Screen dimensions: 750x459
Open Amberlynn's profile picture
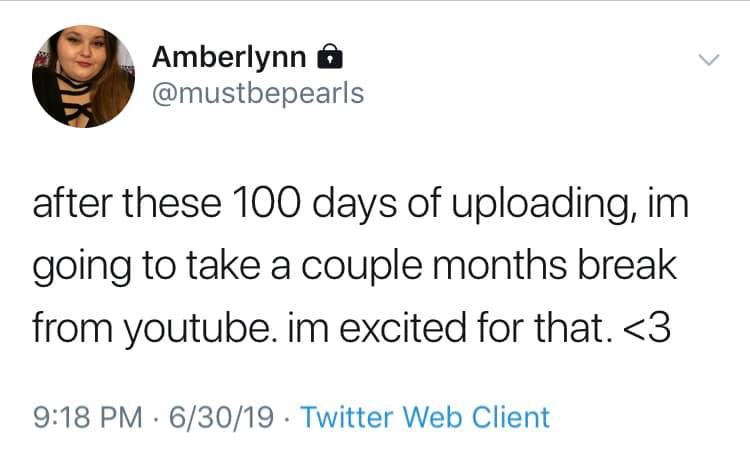click(84, 76)
